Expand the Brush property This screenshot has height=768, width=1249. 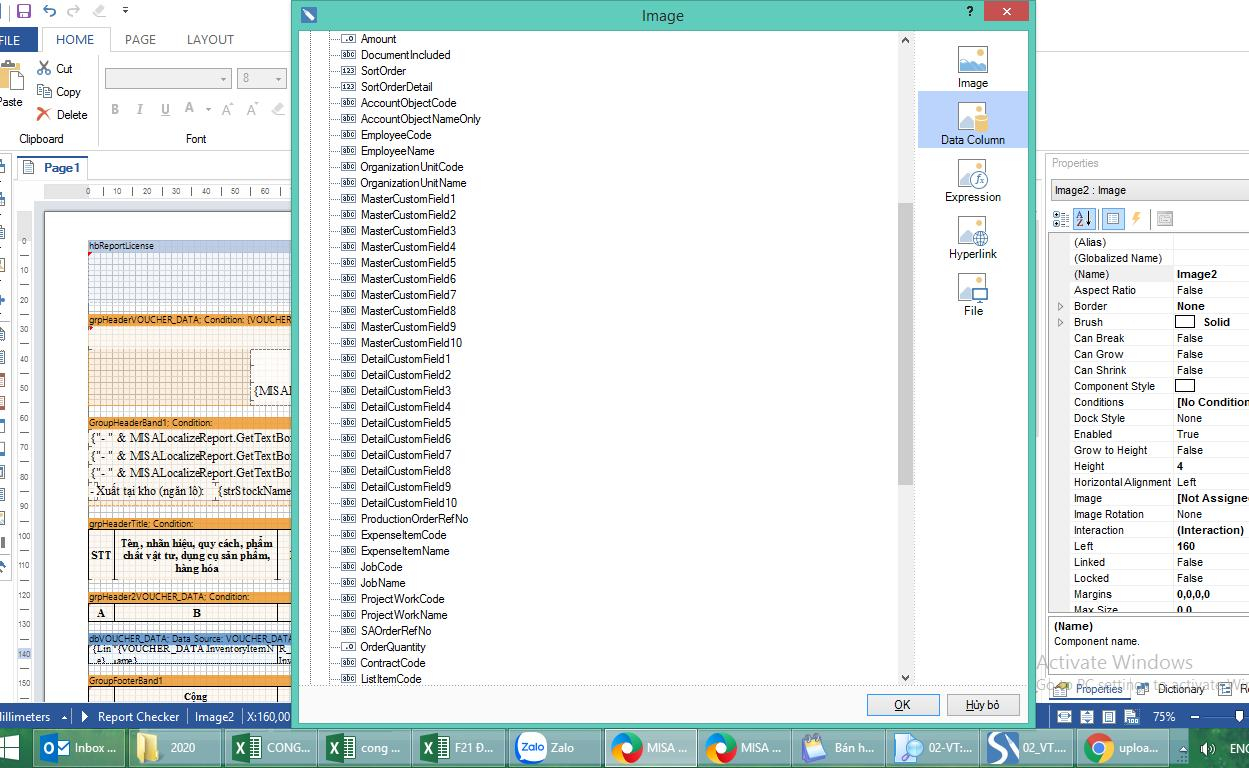[x=1061, y=322]
